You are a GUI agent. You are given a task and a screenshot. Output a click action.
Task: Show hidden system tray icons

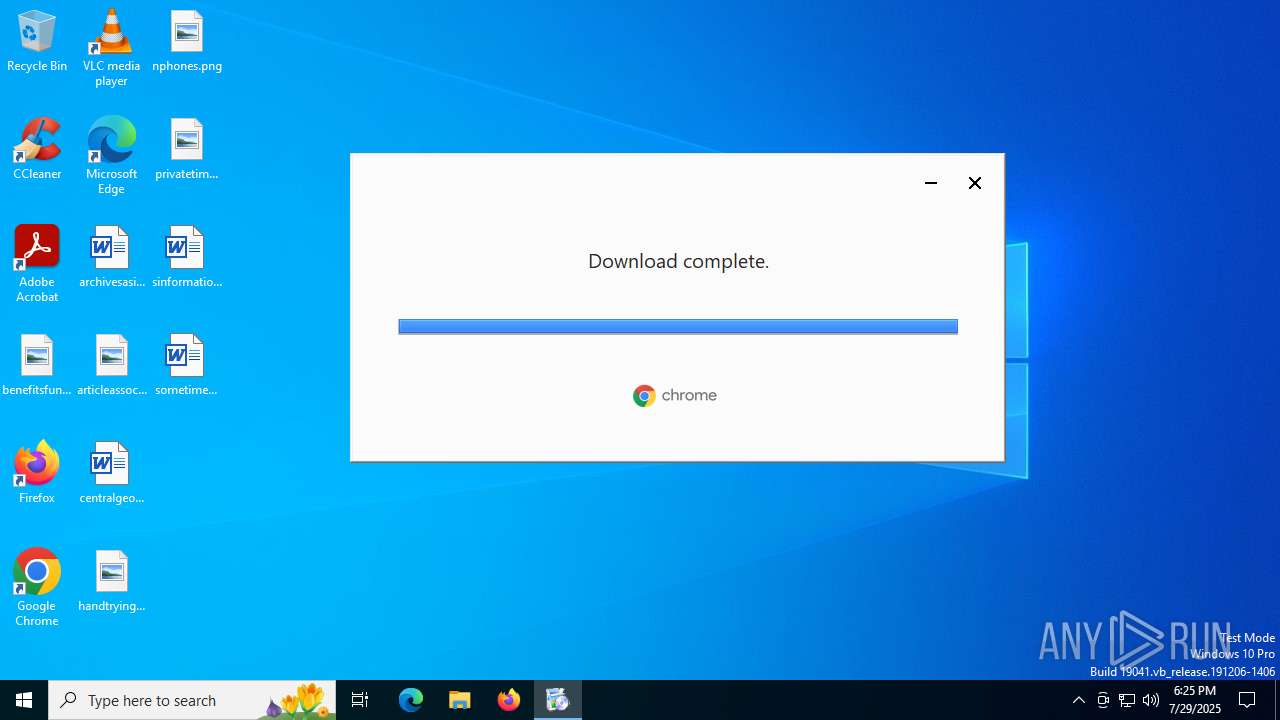click(1079, 700)
